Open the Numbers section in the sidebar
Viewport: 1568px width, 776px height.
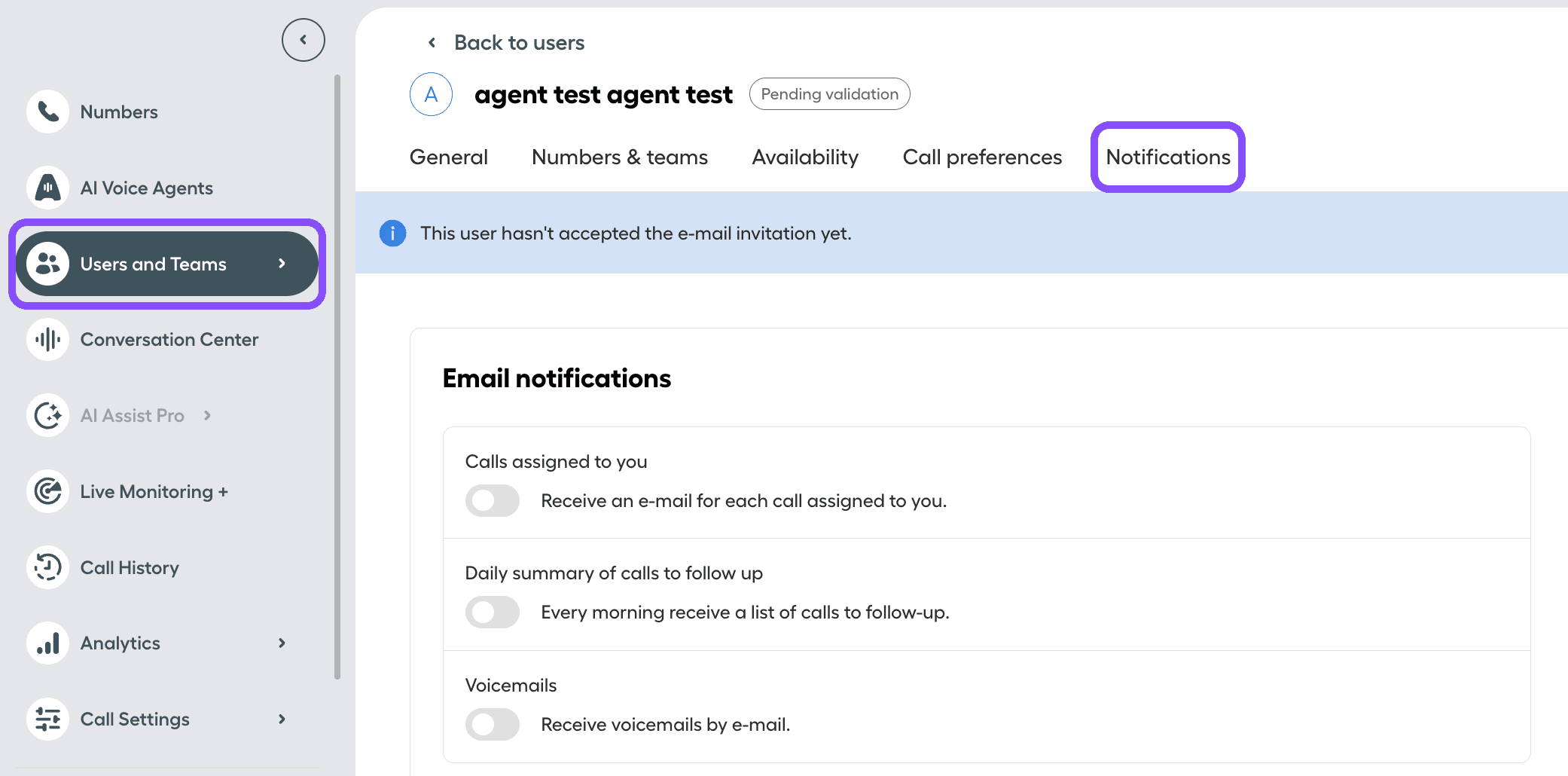(x=119, y=112)
